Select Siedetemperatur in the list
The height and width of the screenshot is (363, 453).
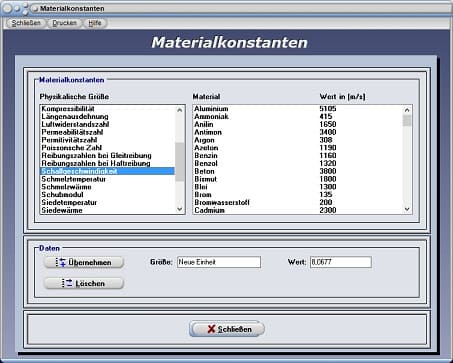[x=107, y=203]
